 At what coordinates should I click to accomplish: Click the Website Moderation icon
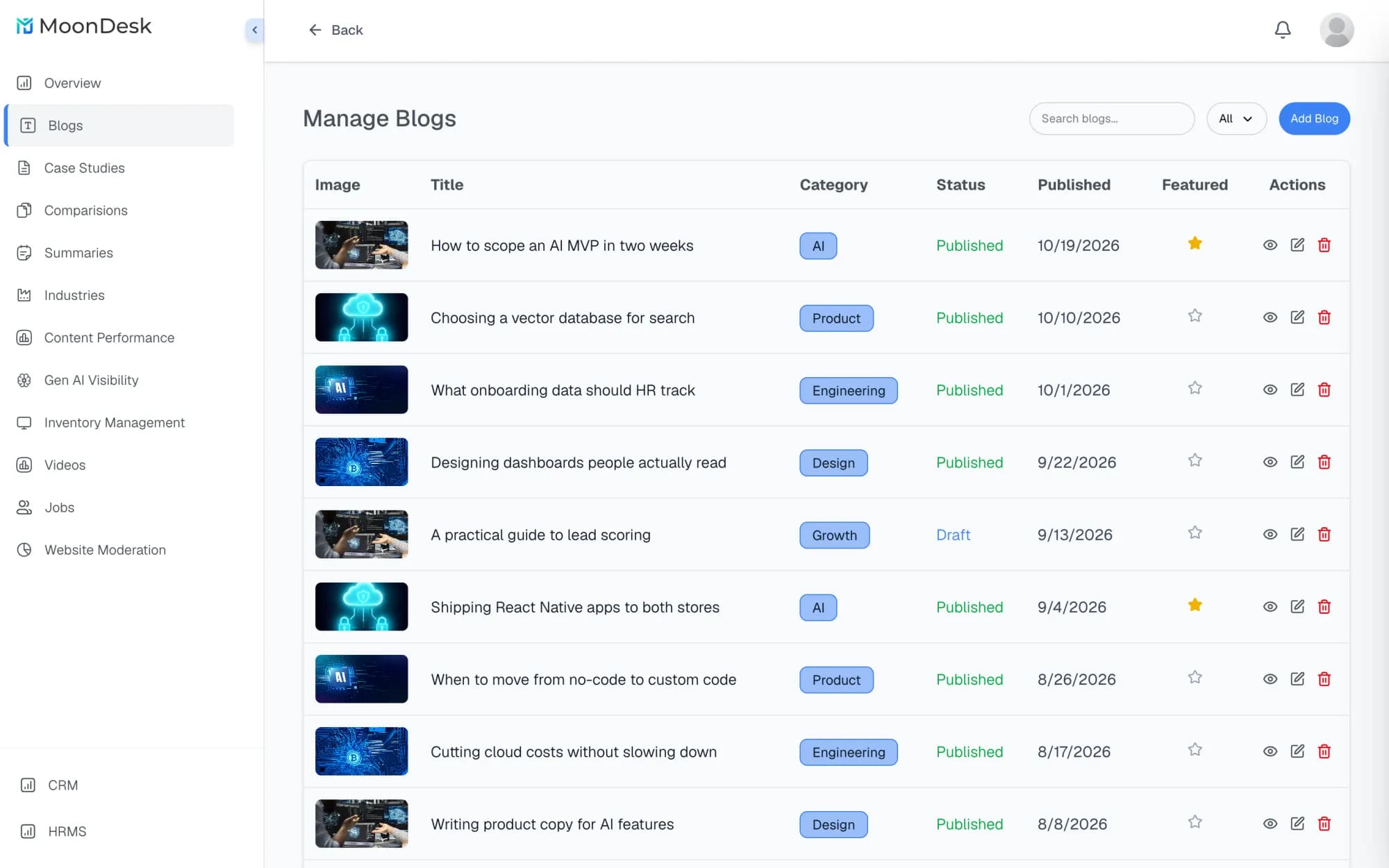(x=24, y=549)
